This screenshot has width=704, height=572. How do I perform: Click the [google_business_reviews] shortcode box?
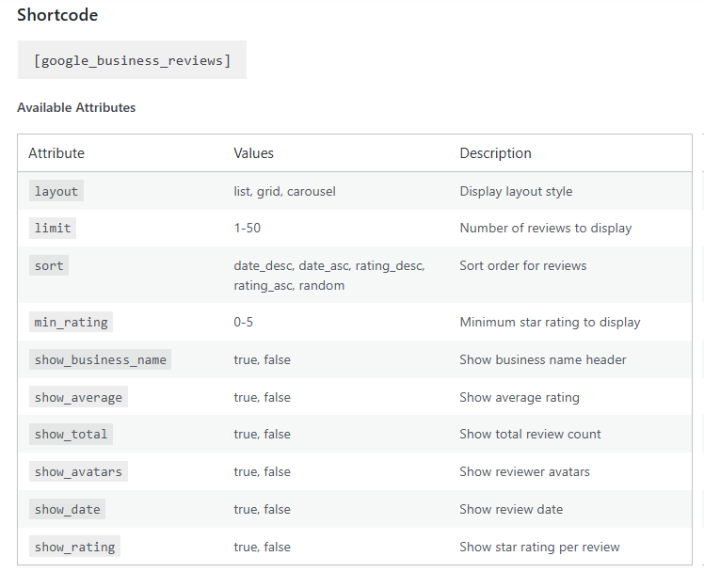click(x=132, y=60)
